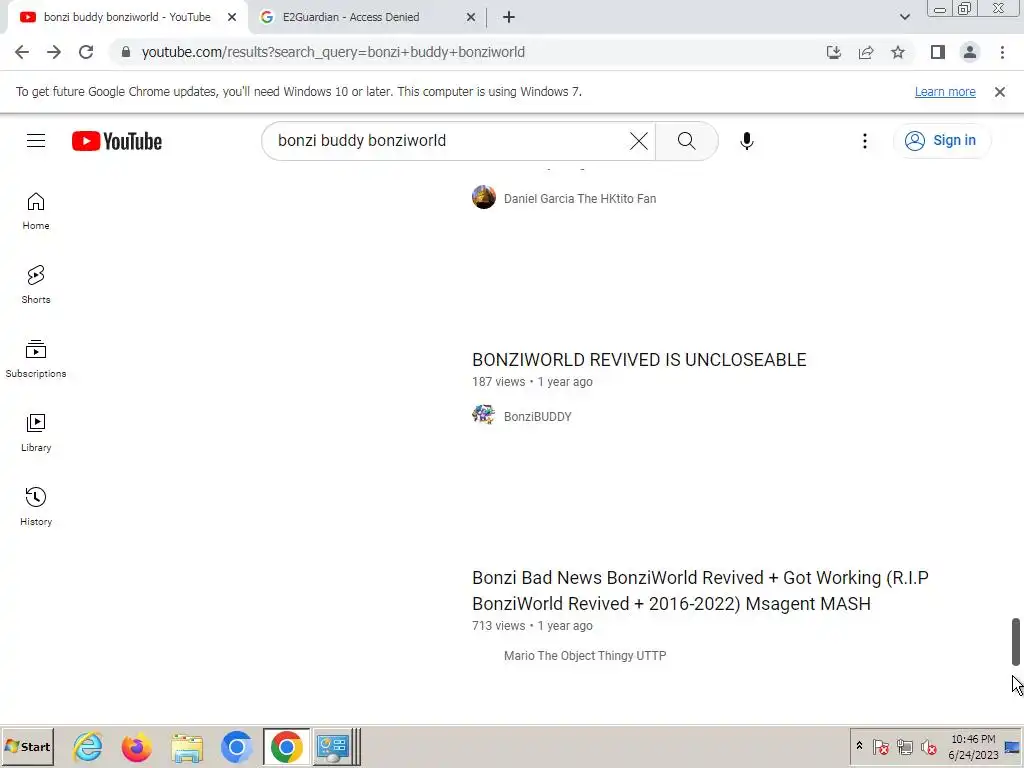Close the E2Guardian tab

click(471, 17)
